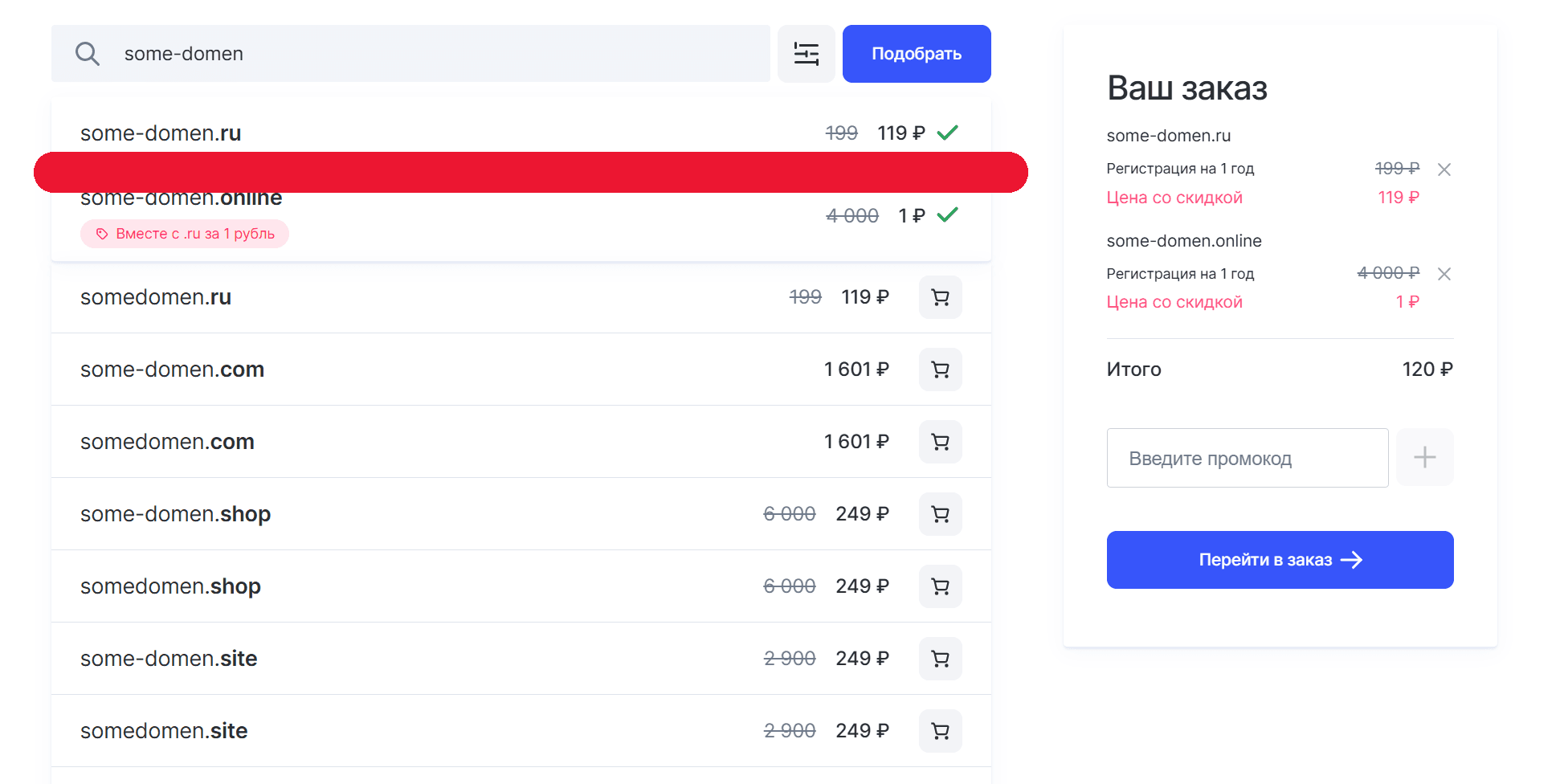This screenshot has height=784, width=1560.
Task: Click the Подобрать search button
Action: tap(917, 54)
